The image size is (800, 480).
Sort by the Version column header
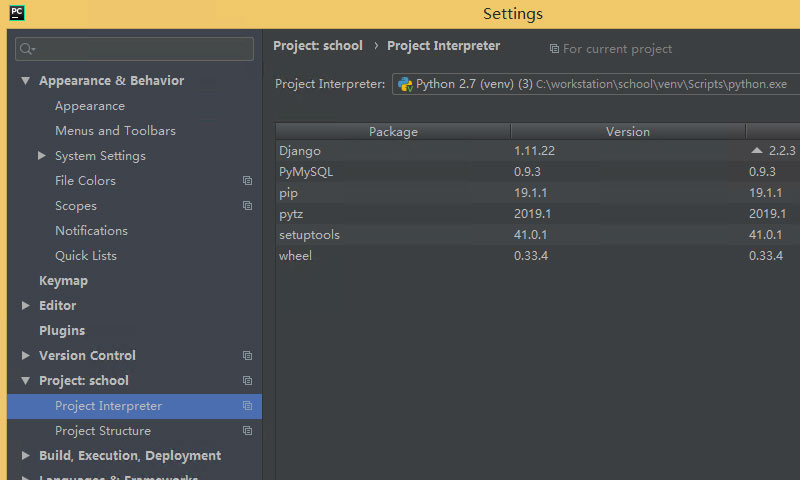click(x=628, y=132)
